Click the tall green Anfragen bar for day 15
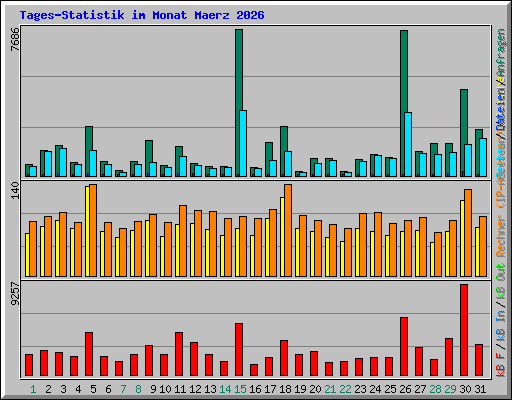This screenshot has width=512, height=400. pyautogui.click(x=239, y=103)
